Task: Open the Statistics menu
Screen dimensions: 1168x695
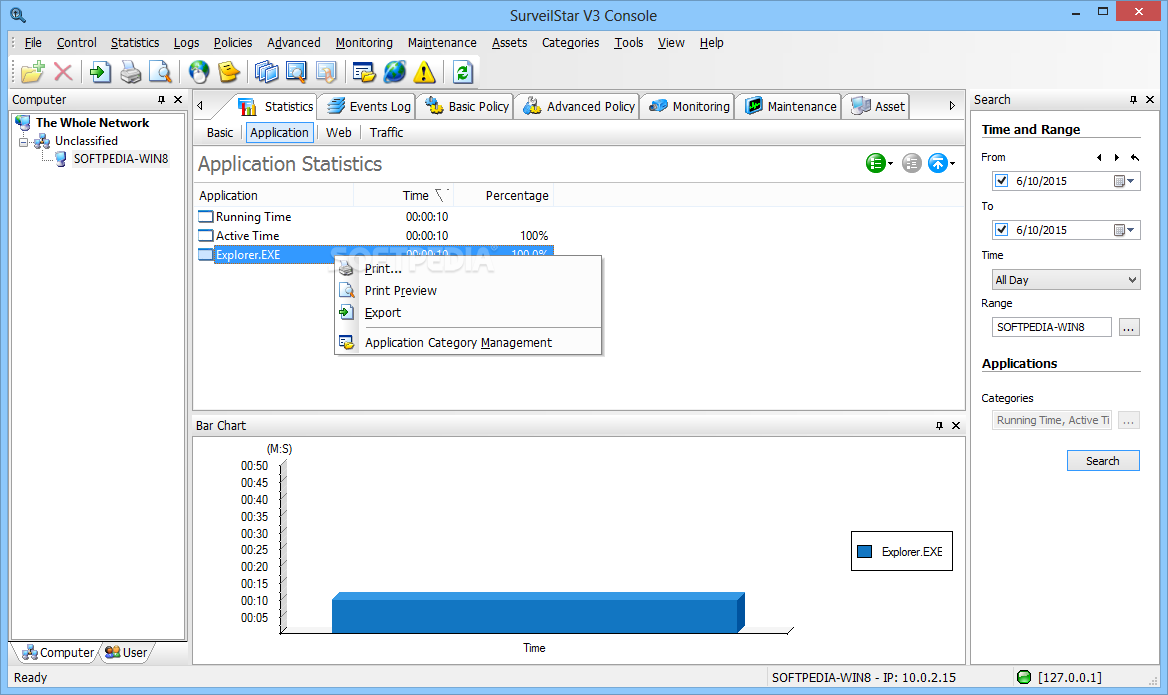Action: pyautogui.click(x=135, y=42)
